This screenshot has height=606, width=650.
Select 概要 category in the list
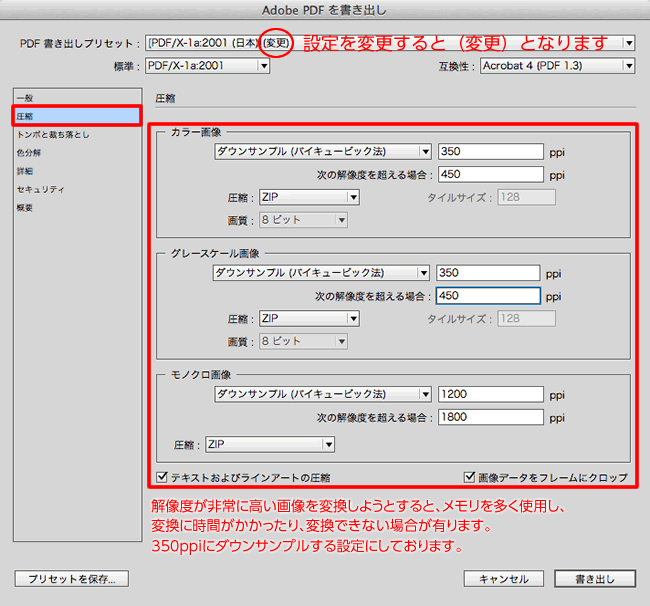78,208
